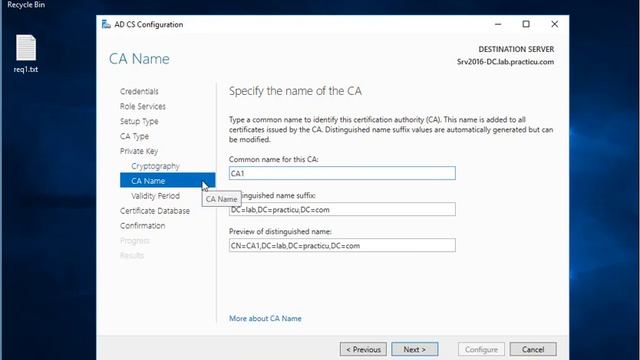Viewport: 640px width, 360px height.
Task: Close the AD CS Configuration window
Action: pyautogui.click(x=554, y=24)
